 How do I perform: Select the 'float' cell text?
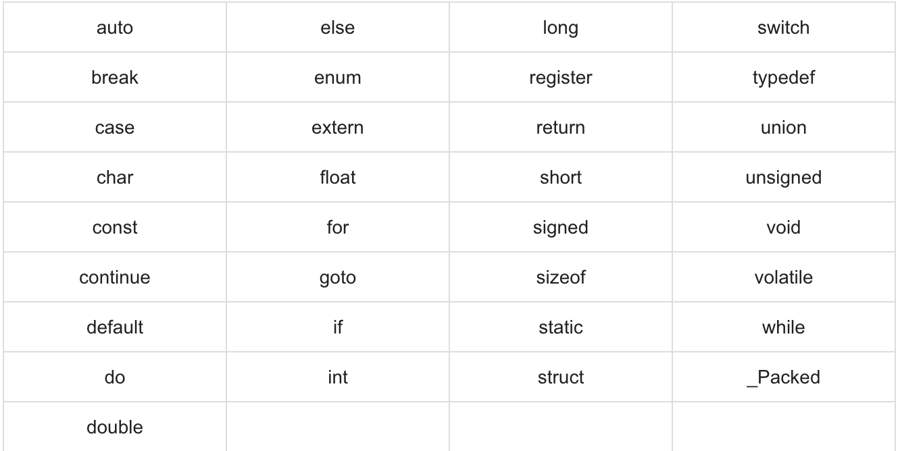point(338,178)
